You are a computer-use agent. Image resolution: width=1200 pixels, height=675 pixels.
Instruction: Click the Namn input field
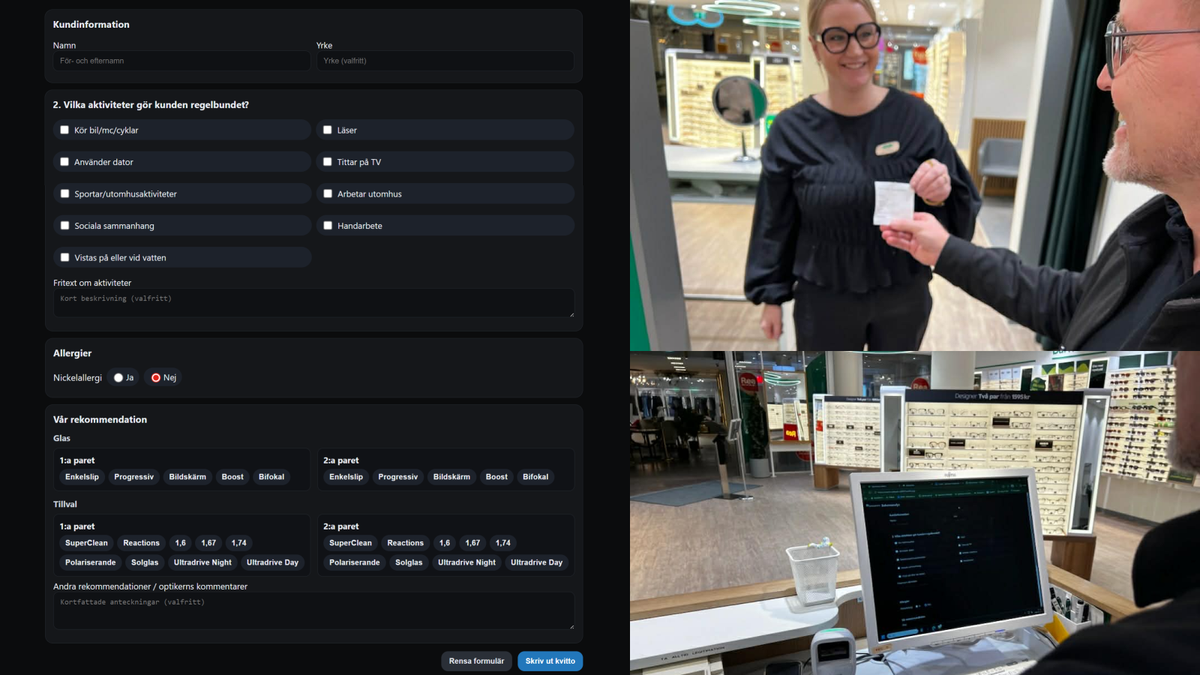pos(181,61)
